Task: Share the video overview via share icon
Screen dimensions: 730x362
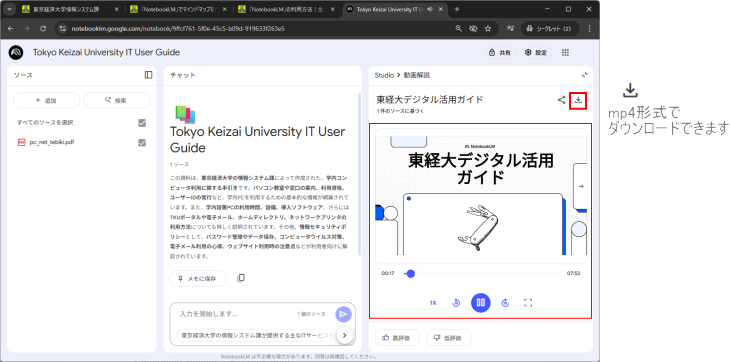Action: 561,100
